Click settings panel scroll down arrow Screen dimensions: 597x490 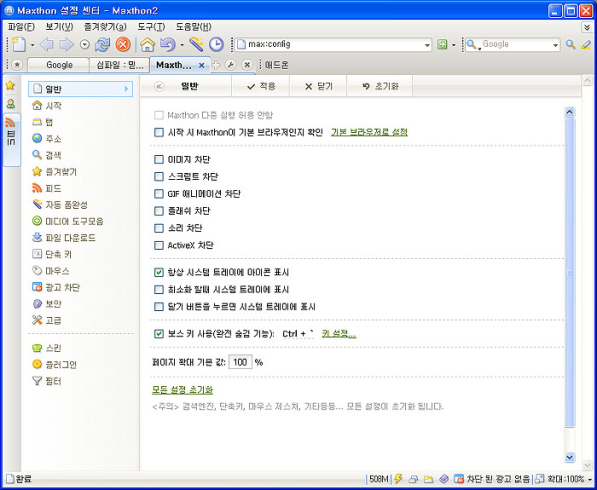pyautogui.click(x=570, y=457)
